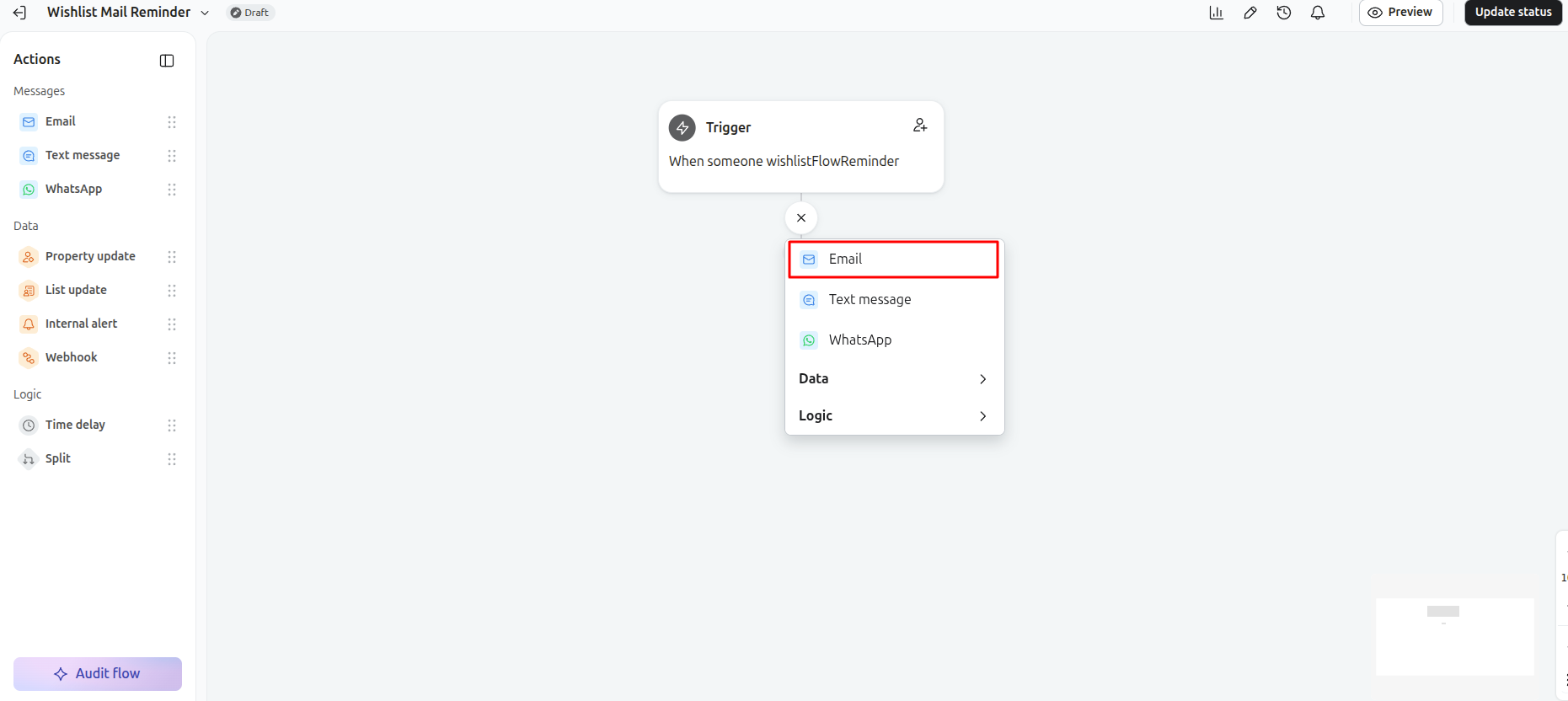Screen dimensions: 1568x701
Task: Open the flow history clock icon
Action: point(1284,13)
